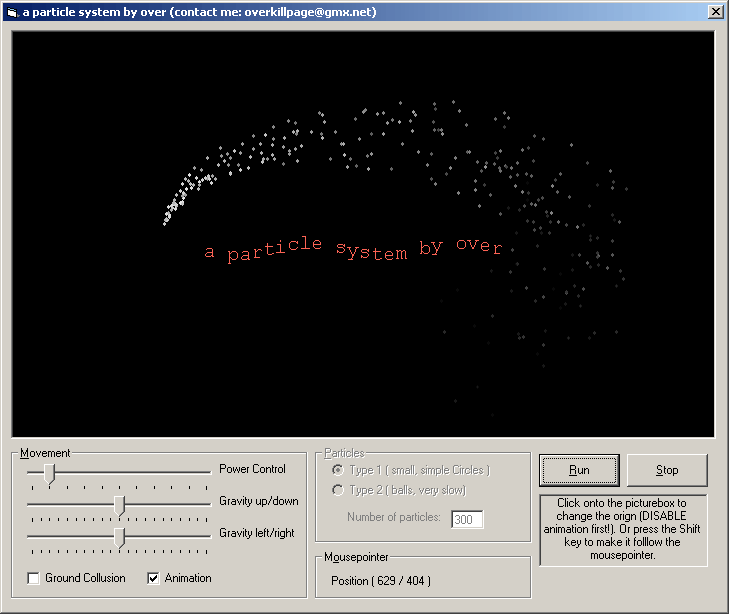Screen dimensions: 729x614
Task: Click the Gravity left/right label
Action: click(257, 533)
